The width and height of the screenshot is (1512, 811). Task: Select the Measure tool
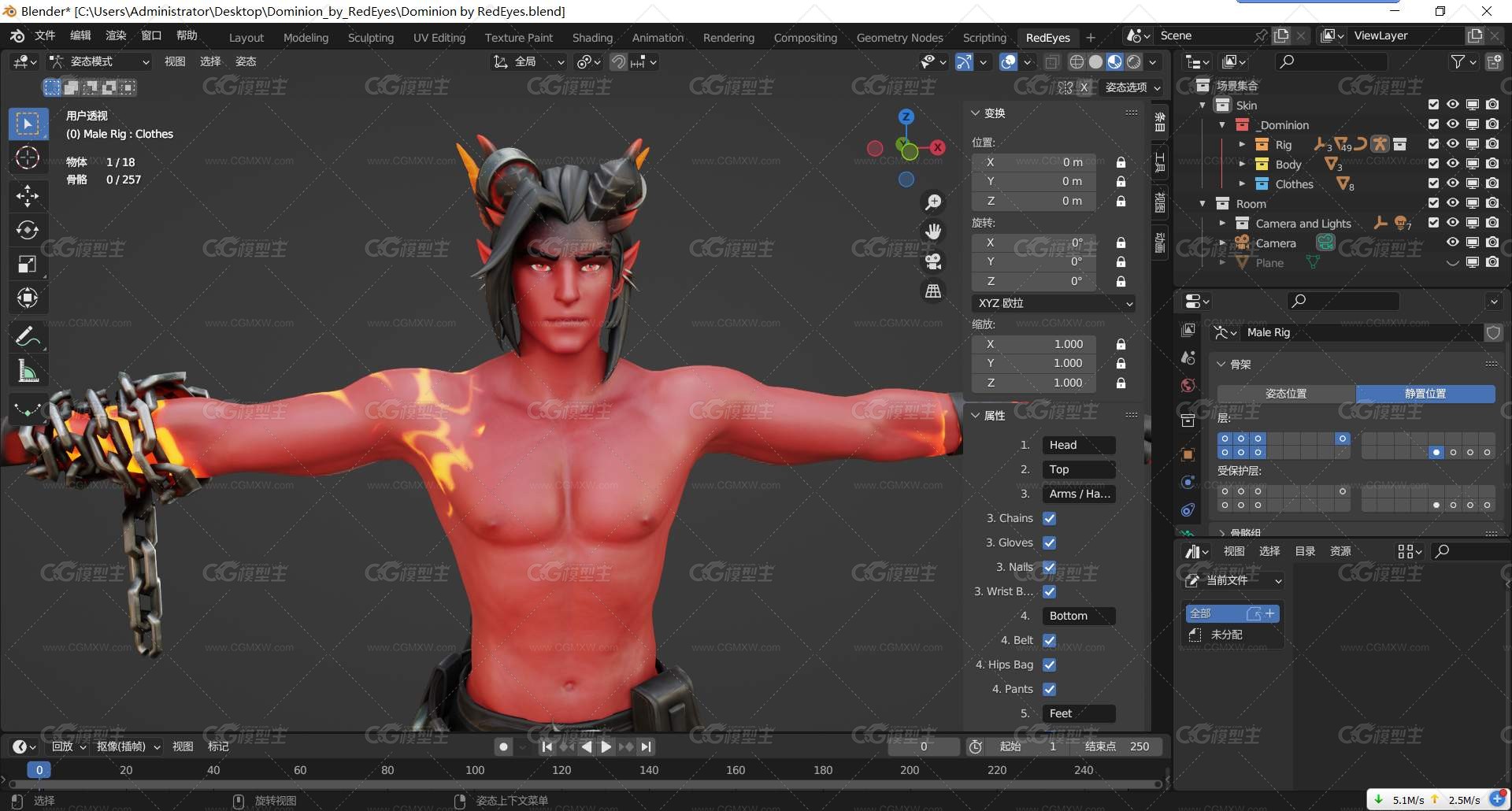point(28,371)
